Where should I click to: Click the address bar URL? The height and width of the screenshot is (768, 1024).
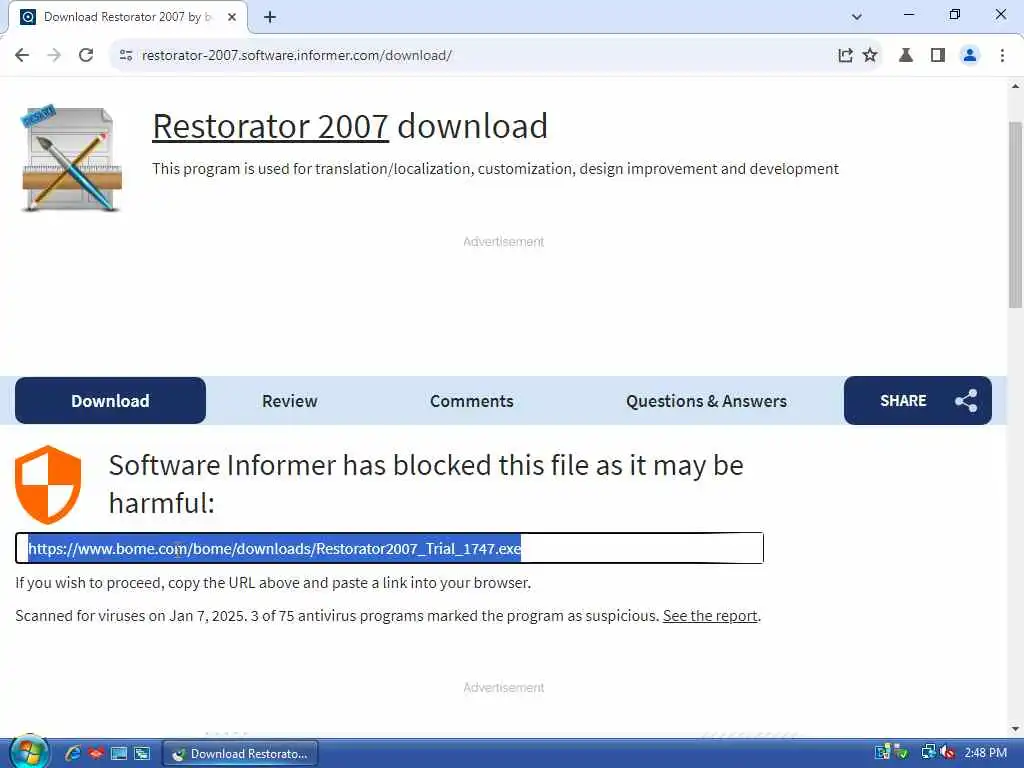point(296,56)
